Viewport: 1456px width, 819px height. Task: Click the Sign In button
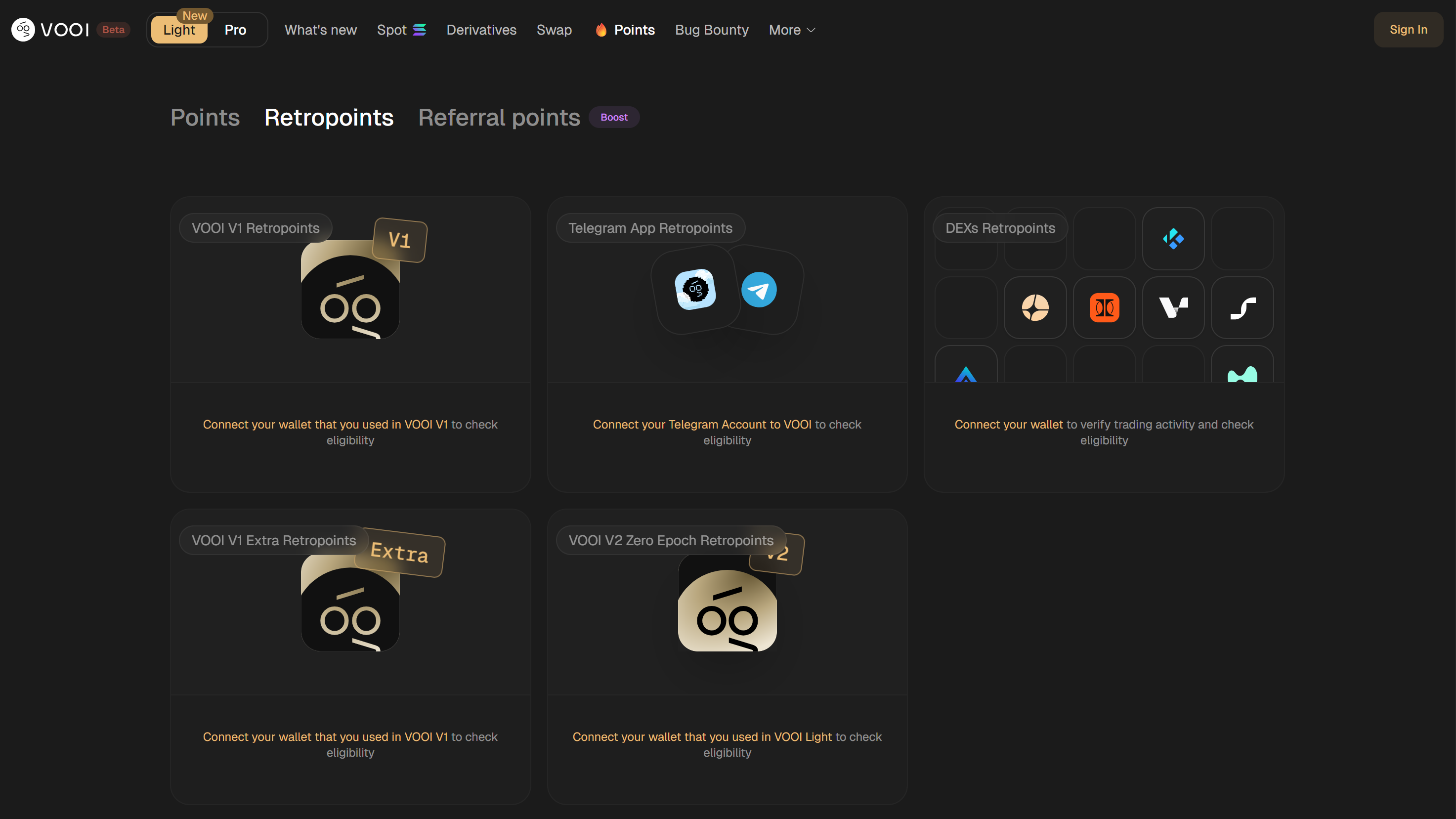click(x=1408, y=29)
